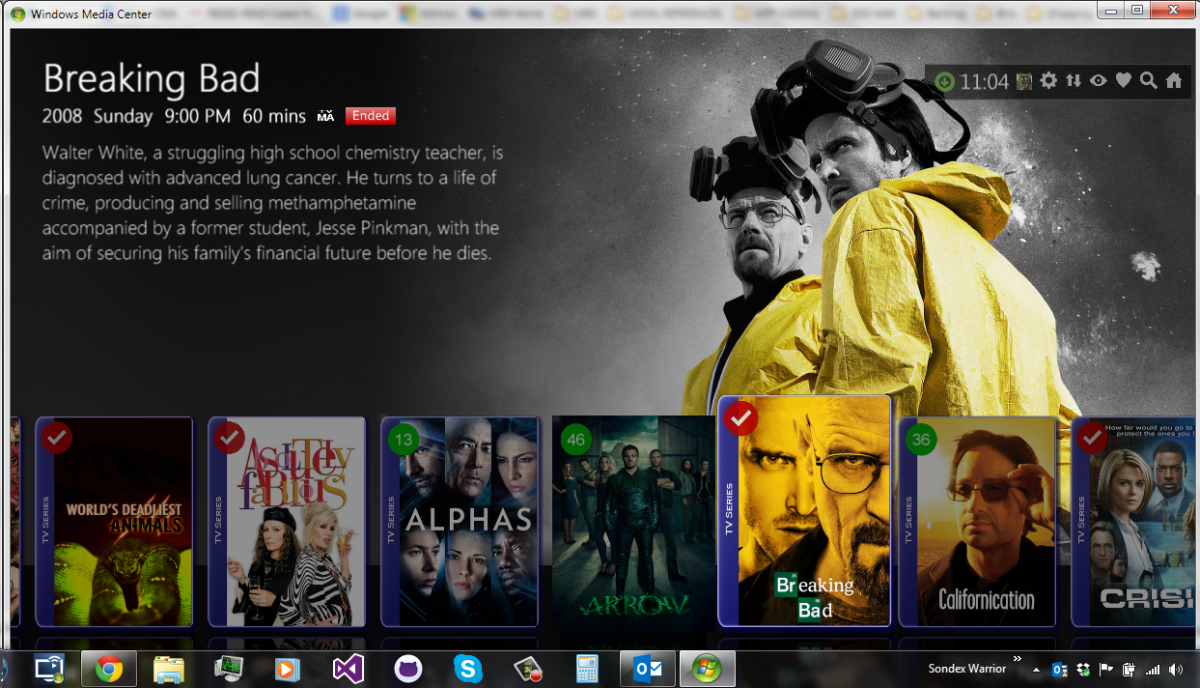Image resolution: width=1200 pixels, height=688 pixels.
Task: Click the watched checkmark on Breaking Bad poster
Action: 740,419
